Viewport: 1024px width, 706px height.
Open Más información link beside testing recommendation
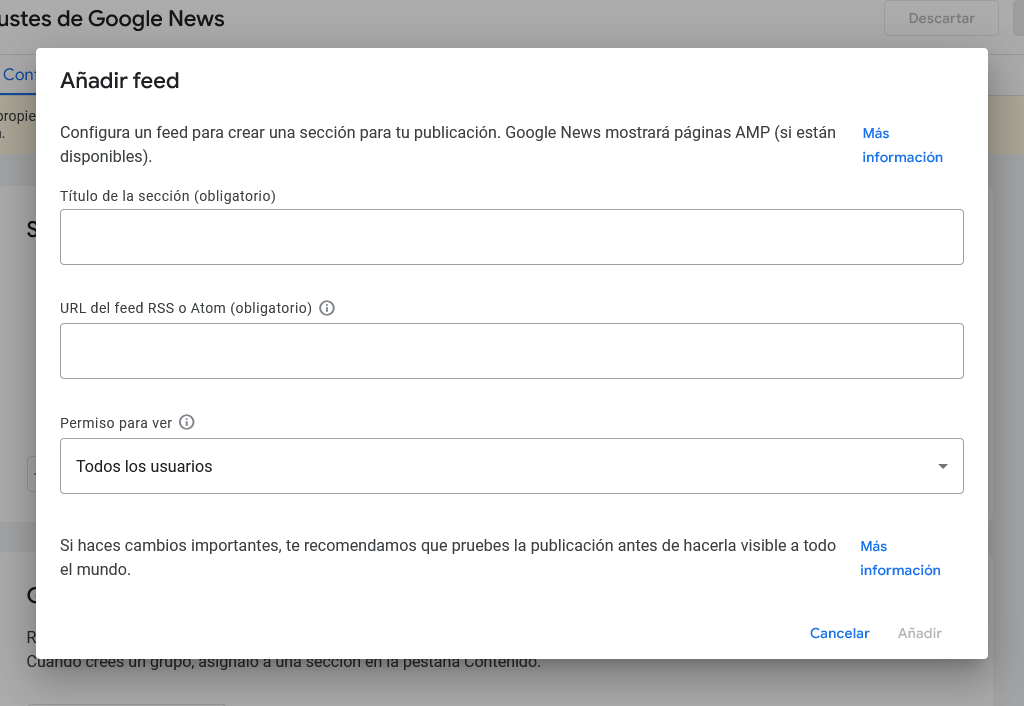click(x=900, y=558)
